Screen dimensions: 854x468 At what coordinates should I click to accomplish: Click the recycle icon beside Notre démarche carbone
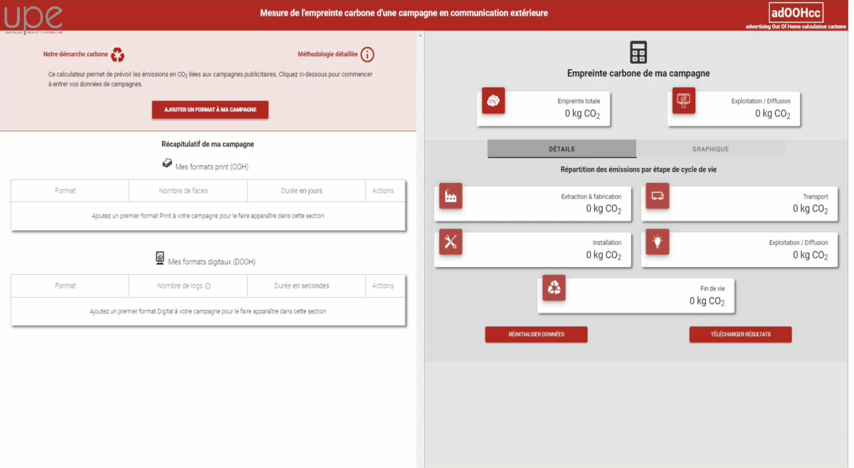[x=118, y=55]
